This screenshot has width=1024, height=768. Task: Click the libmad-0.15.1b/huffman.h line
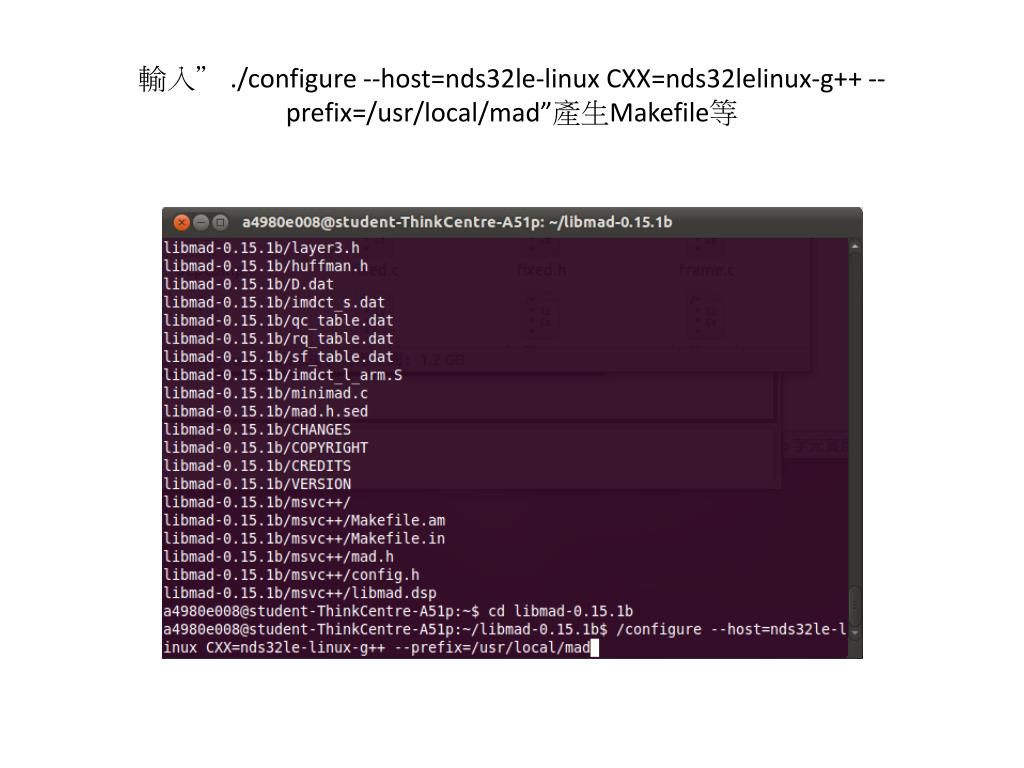(266, 266)
